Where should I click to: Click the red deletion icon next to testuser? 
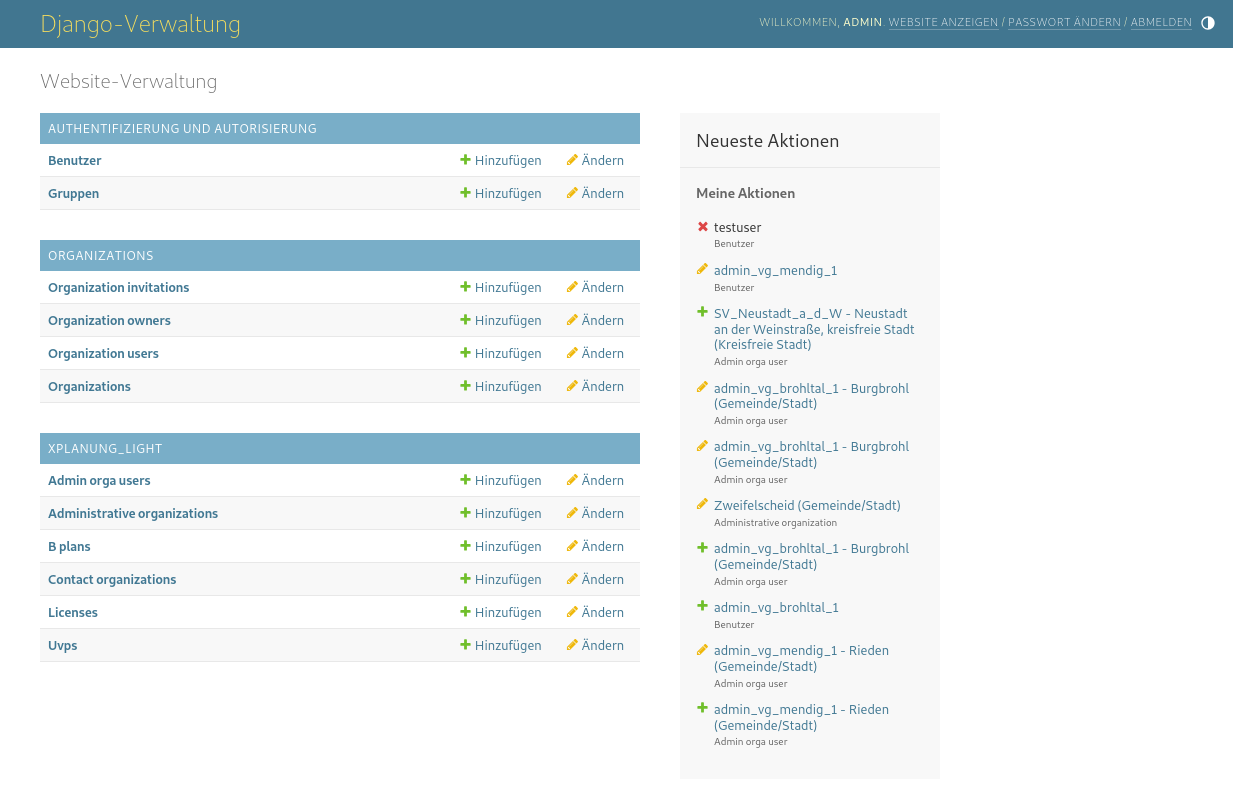pos(703,227)
